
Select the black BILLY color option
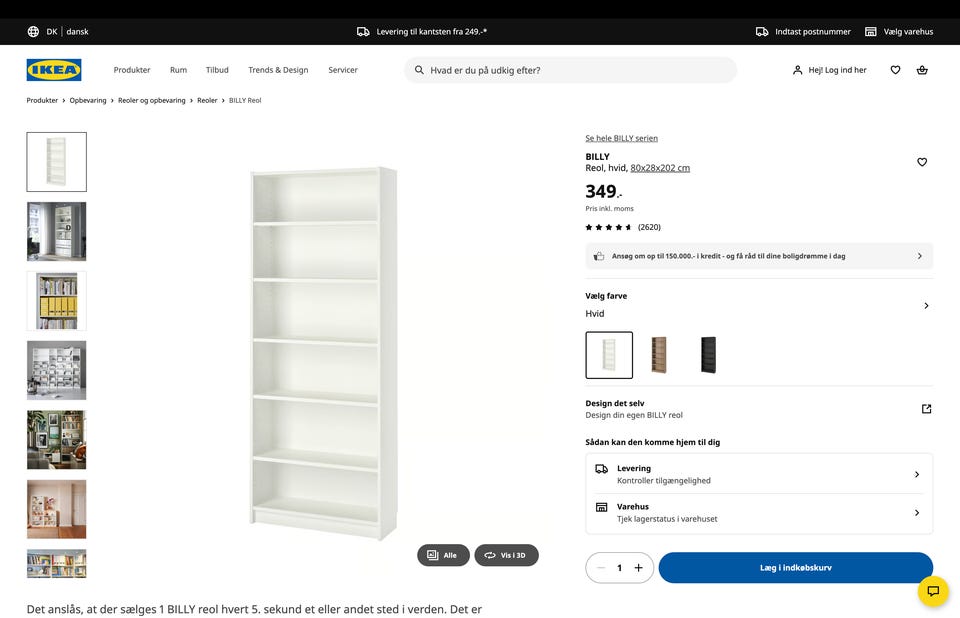708,355
